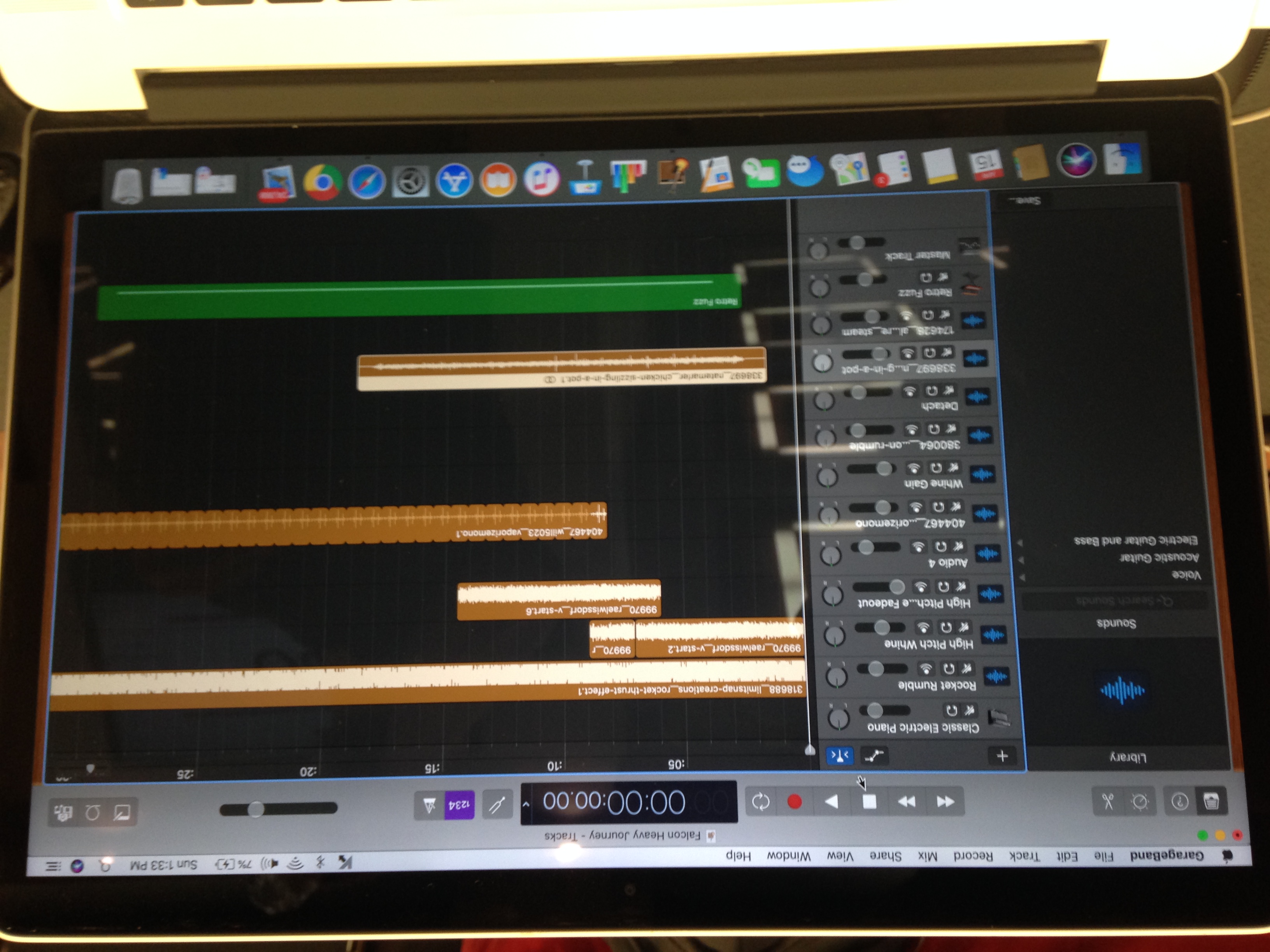Screen dimensions: 1270x952
Task: Toggle the 1234 count-in button
Action: click(459, 805)
